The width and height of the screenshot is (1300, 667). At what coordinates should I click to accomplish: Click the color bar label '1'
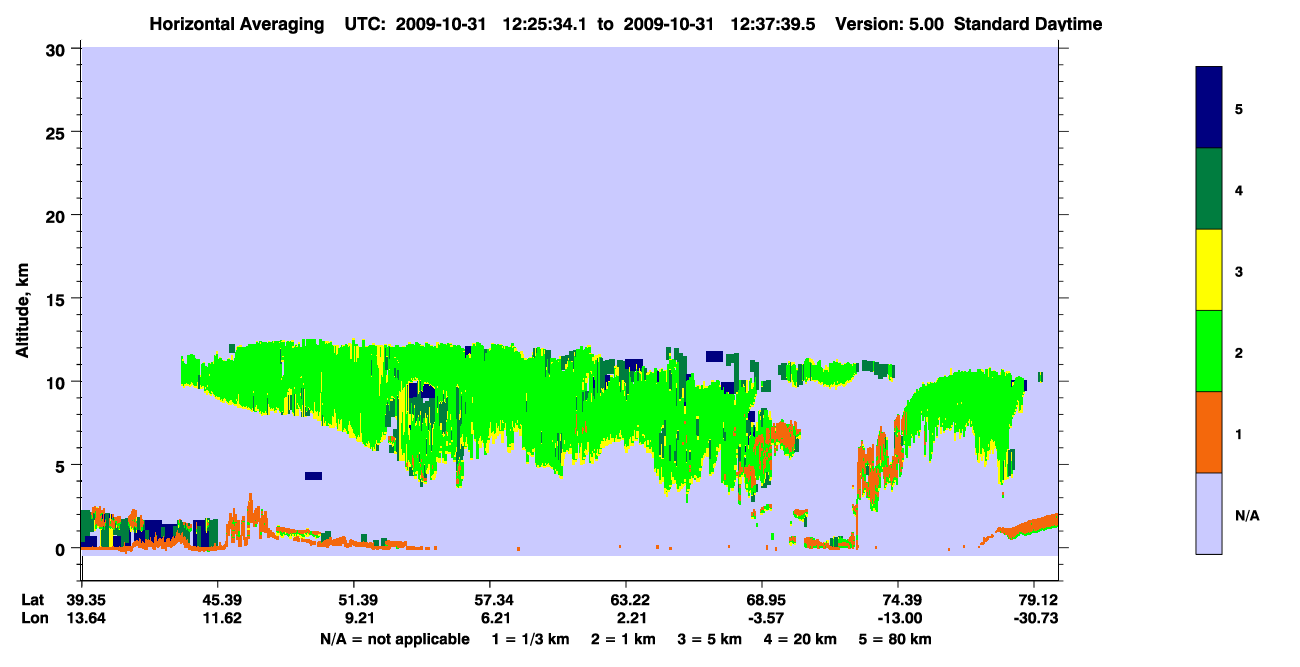1239,433
